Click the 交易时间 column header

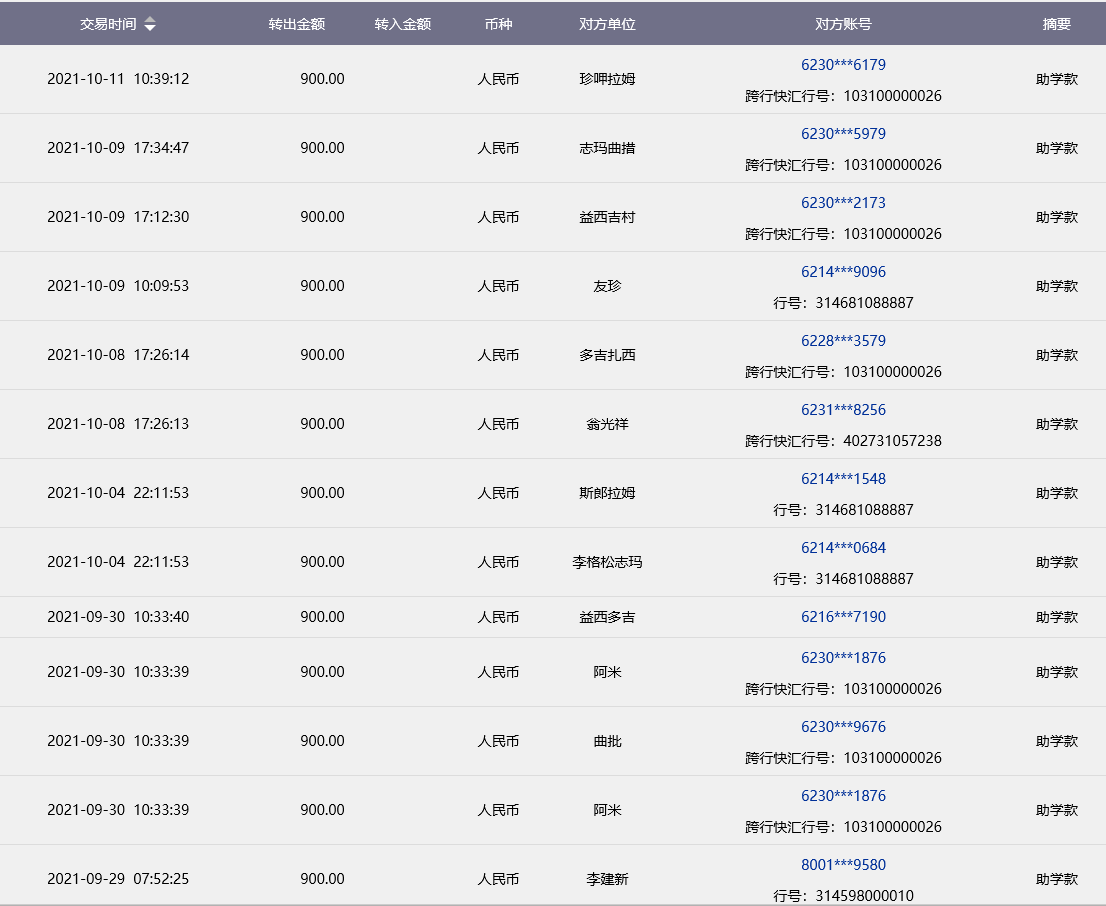[x=108, y=24]
